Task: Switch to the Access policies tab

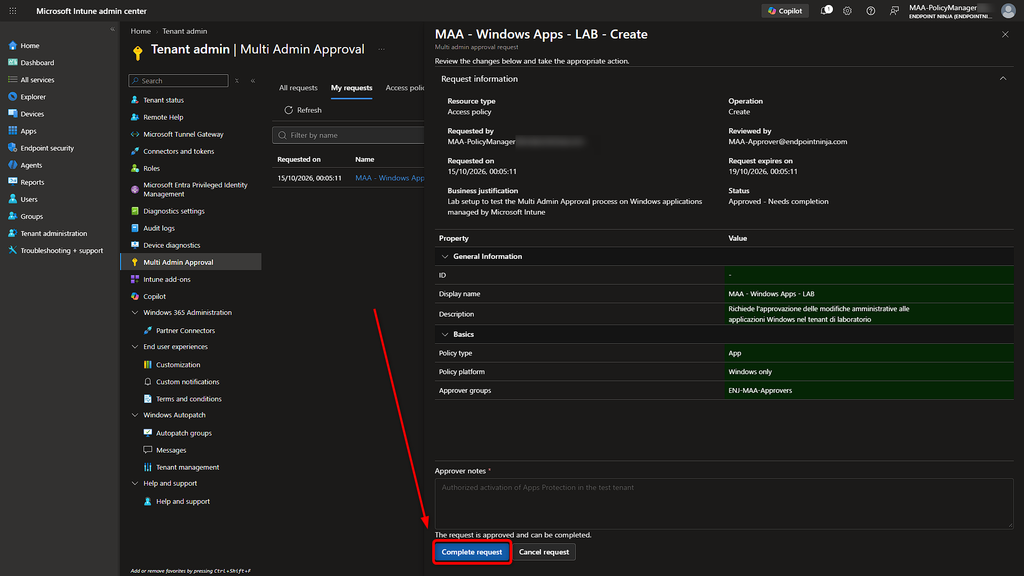Action: pos(405,88)
